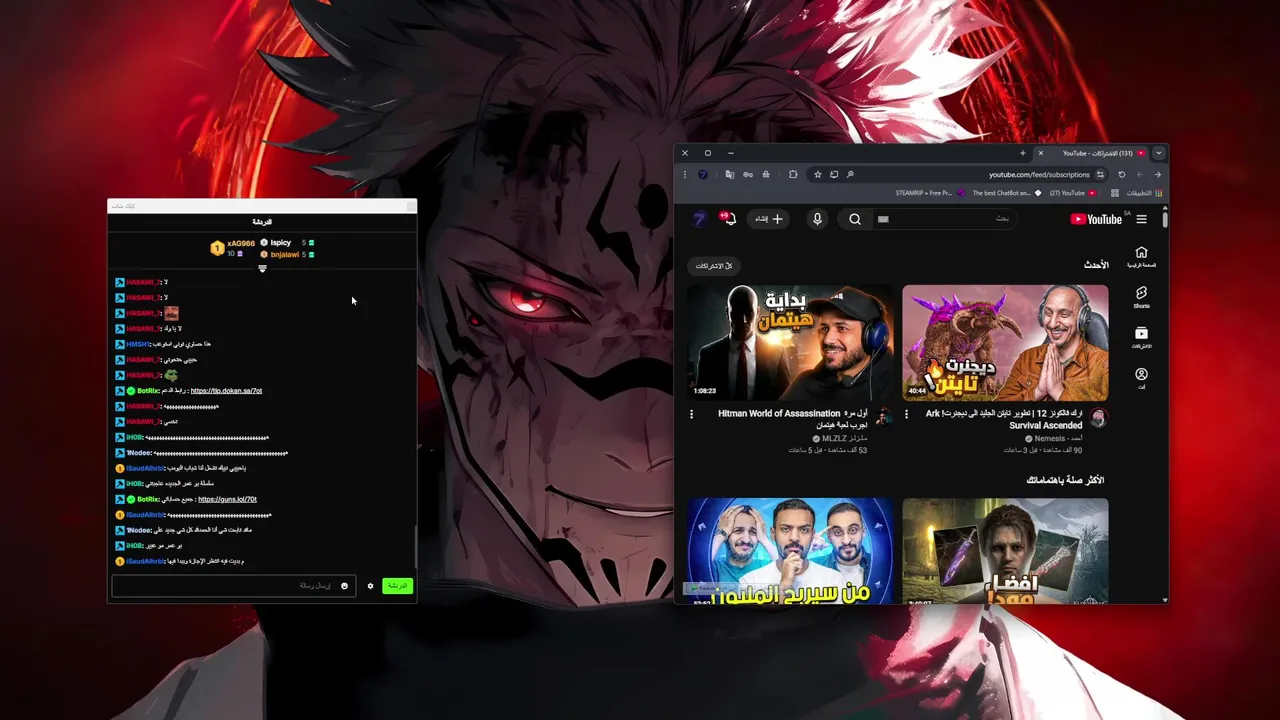Open a new Chrome tab
The image size is (1280, 720).
tap(1023, 153)
